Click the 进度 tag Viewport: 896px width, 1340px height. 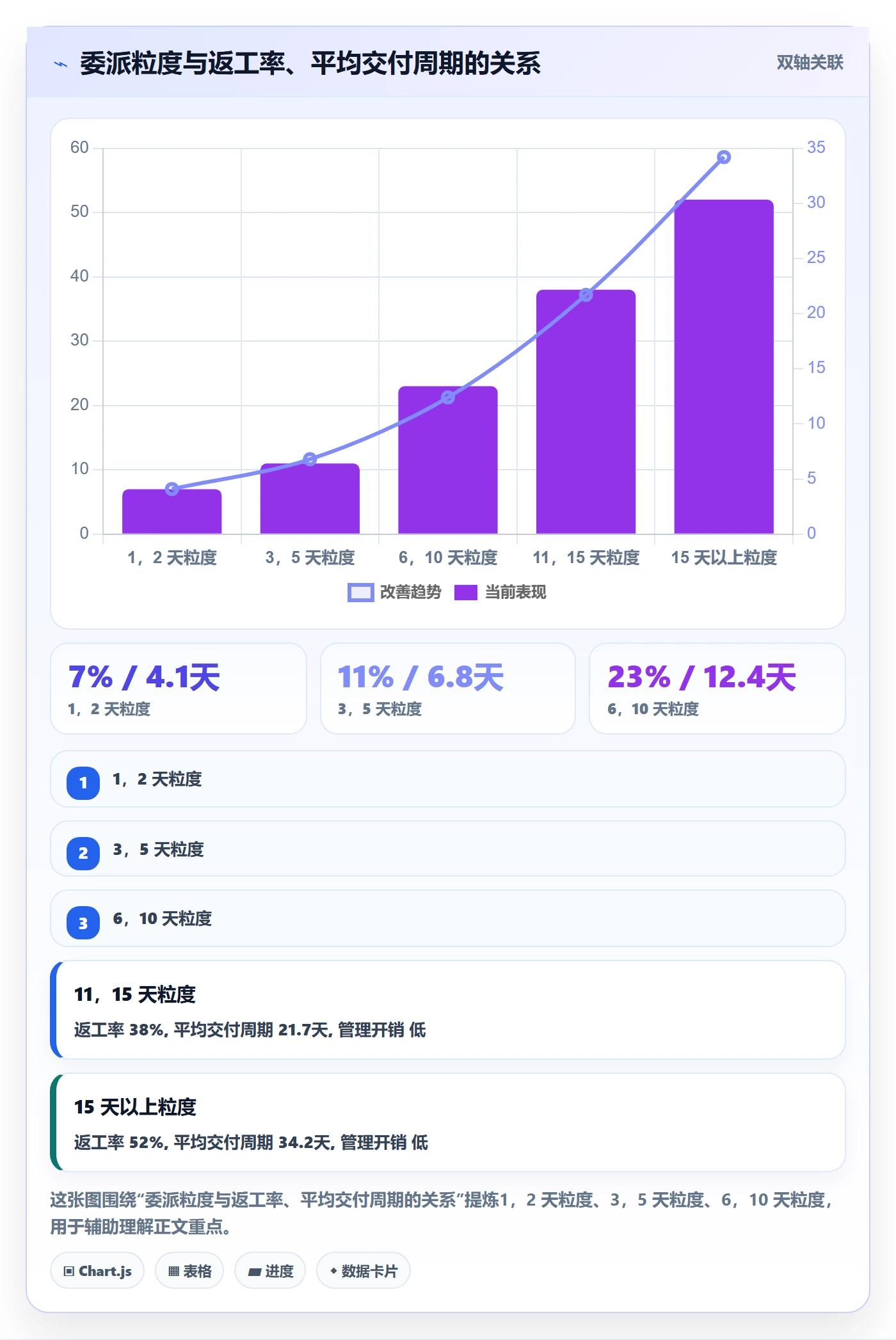(270, 1271)
